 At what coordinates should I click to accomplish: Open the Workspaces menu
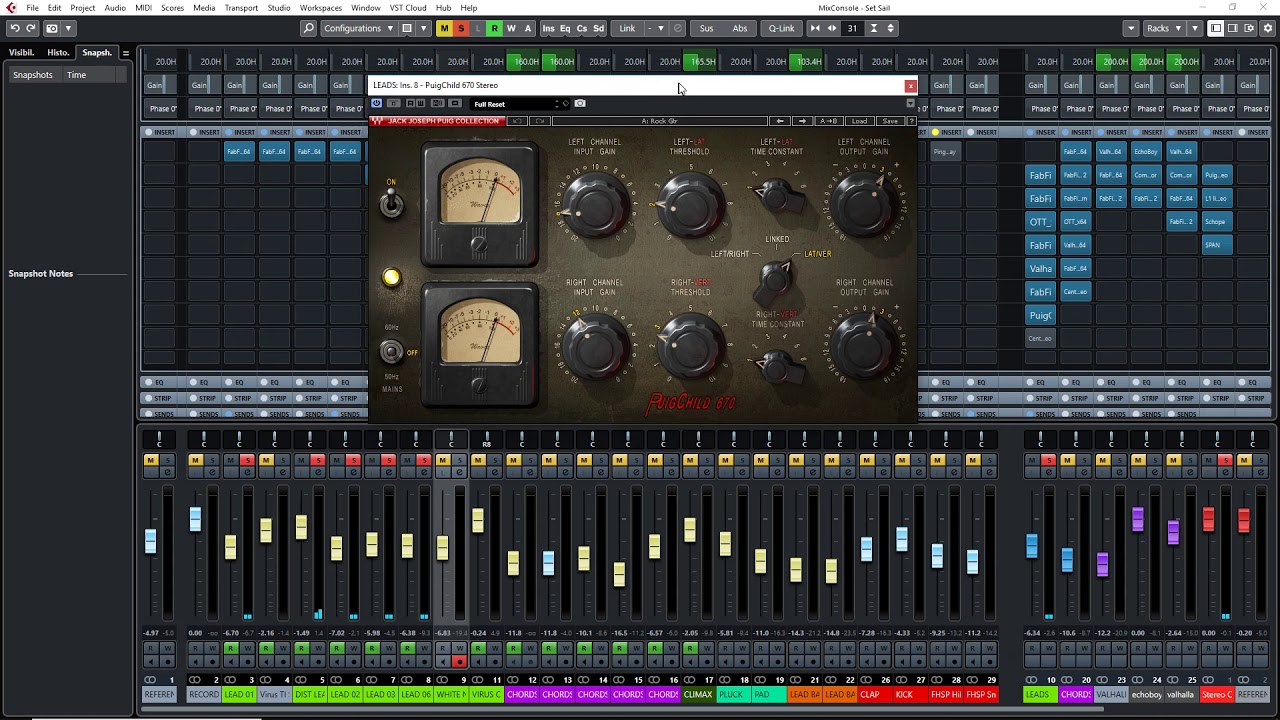pyautogui.click(x=320, y=7)
